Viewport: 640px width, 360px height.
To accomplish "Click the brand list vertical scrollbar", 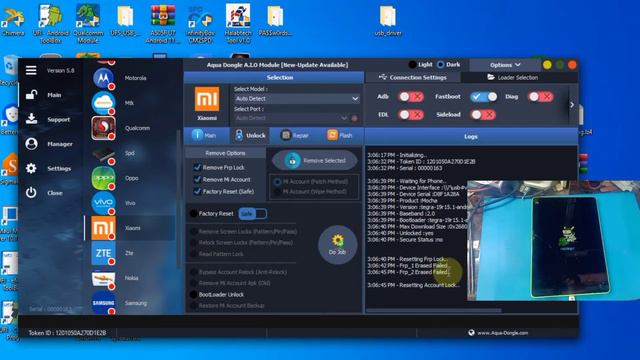I will point(178,199).
